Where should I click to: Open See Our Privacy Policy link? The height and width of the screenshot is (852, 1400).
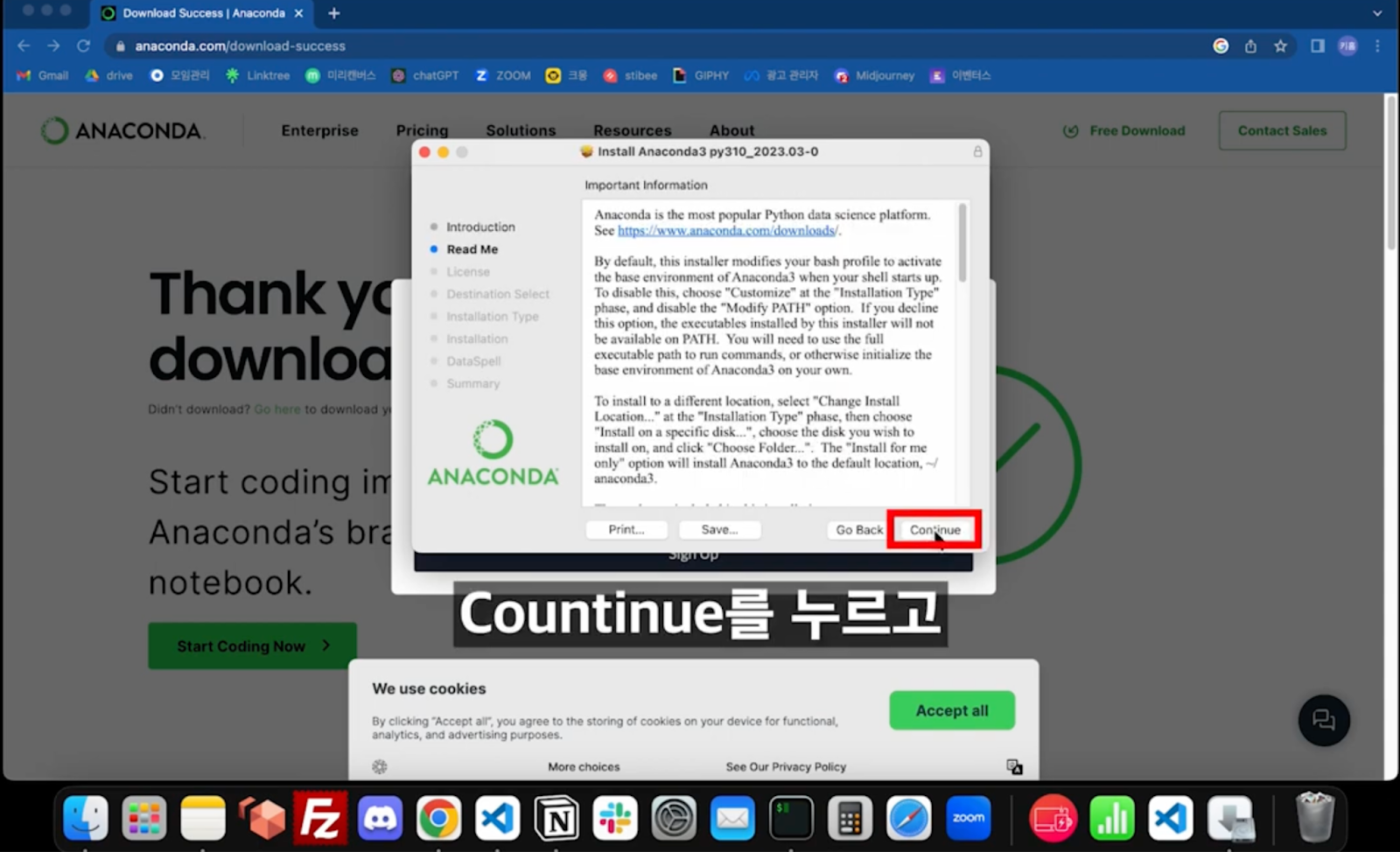[x=786, y=767]
